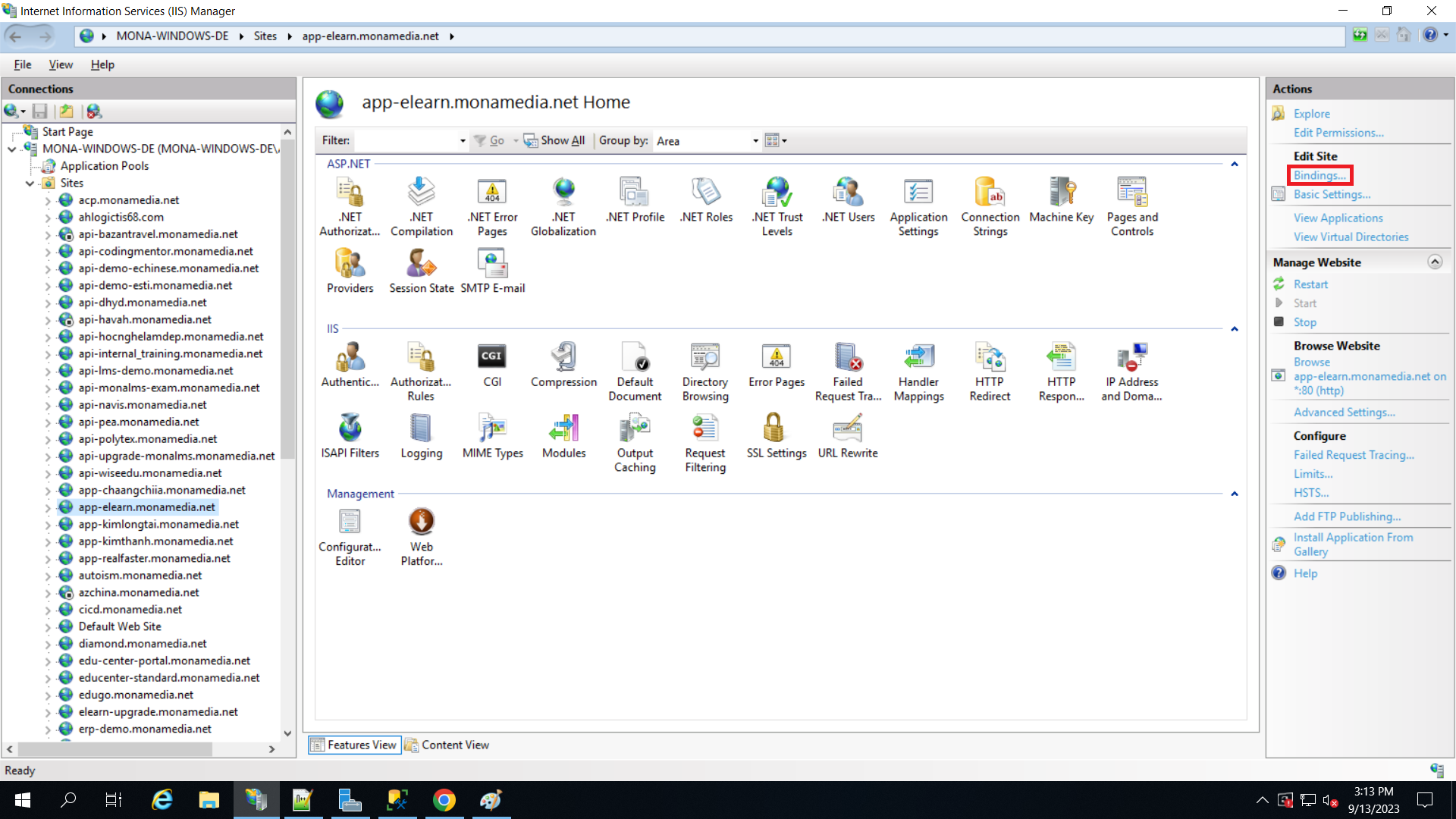Open the Group by Area dropdown
Image resolution: width=1456 pixels, height=819 pixels.
[755, 141]
